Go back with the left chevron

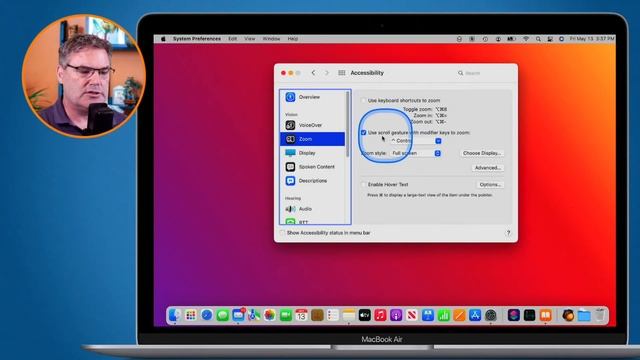[313, 73]
